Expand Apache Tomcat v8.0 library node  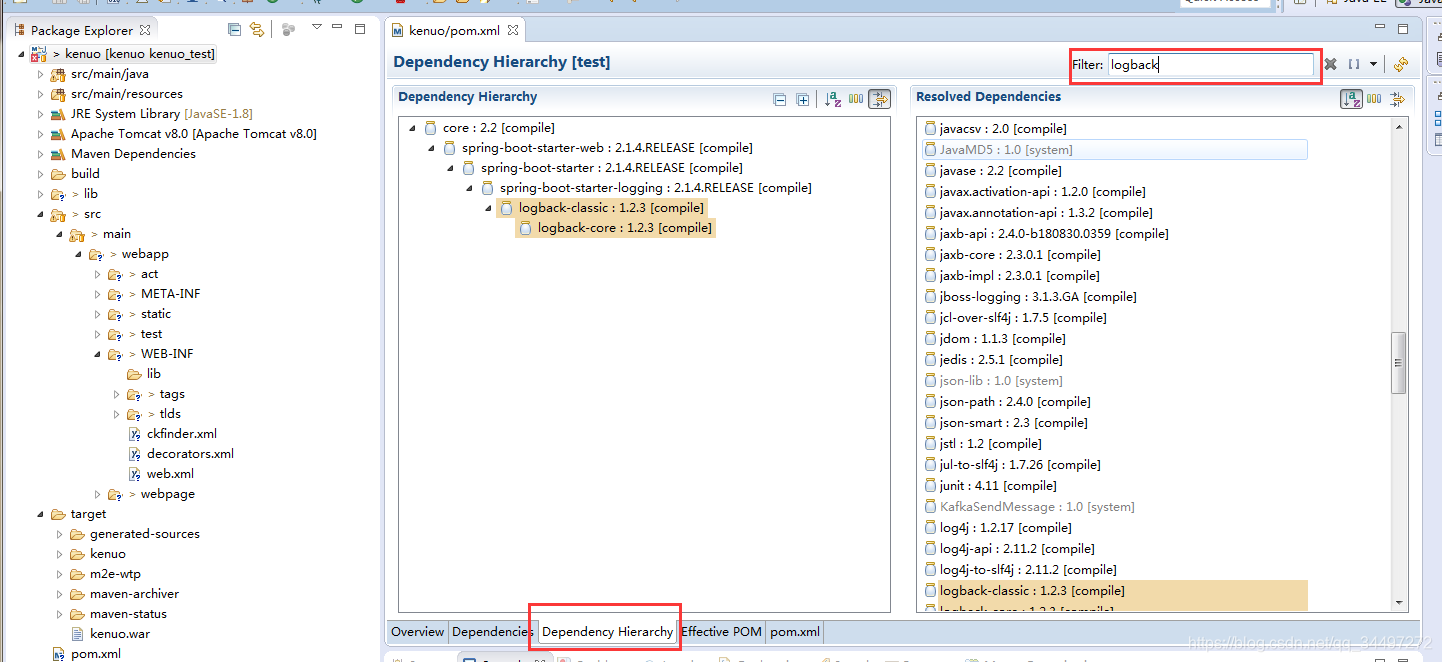tap(41, 134)
